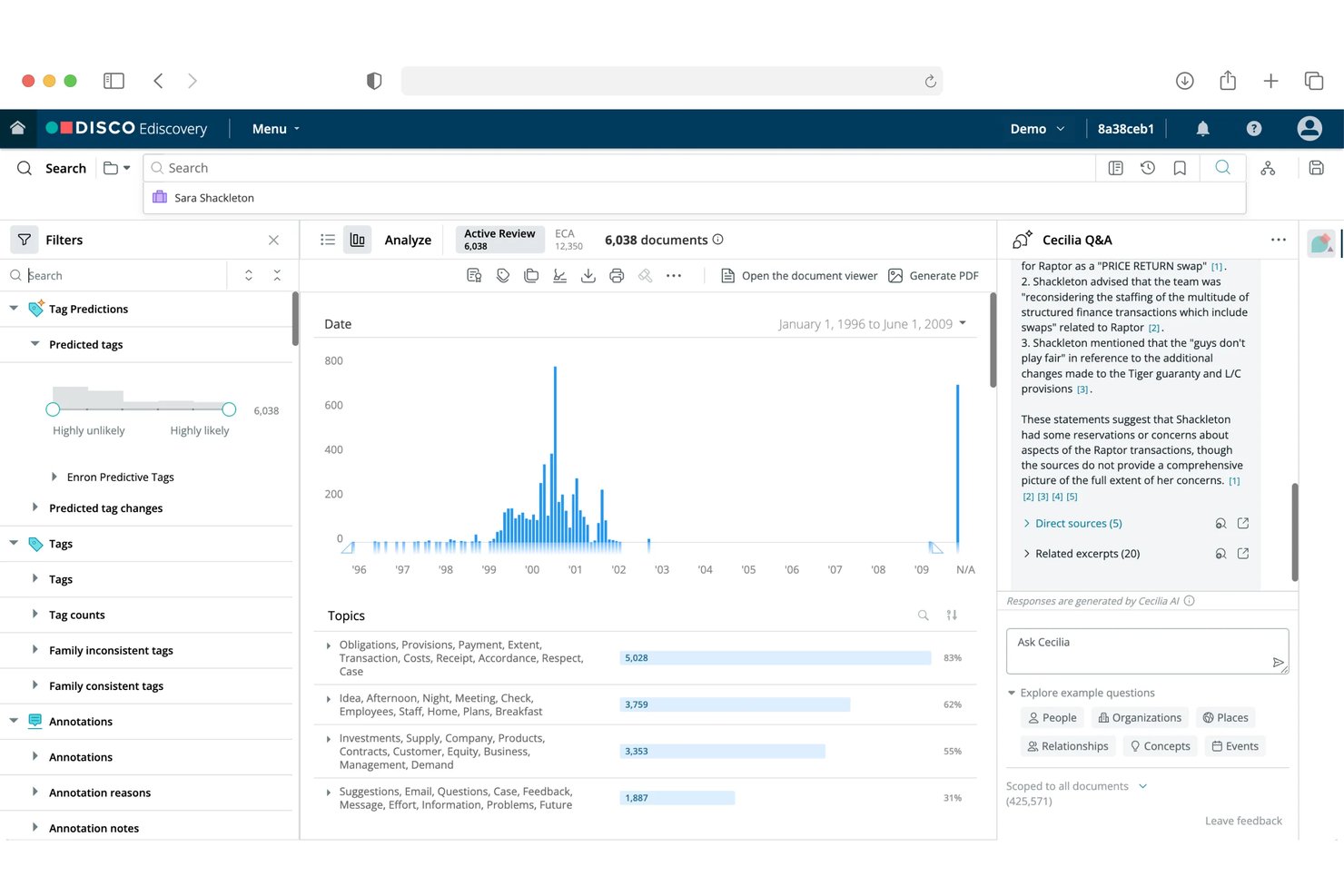Switch to the list view
This screenshot has height=896, width=1344.
pos(328,240)
